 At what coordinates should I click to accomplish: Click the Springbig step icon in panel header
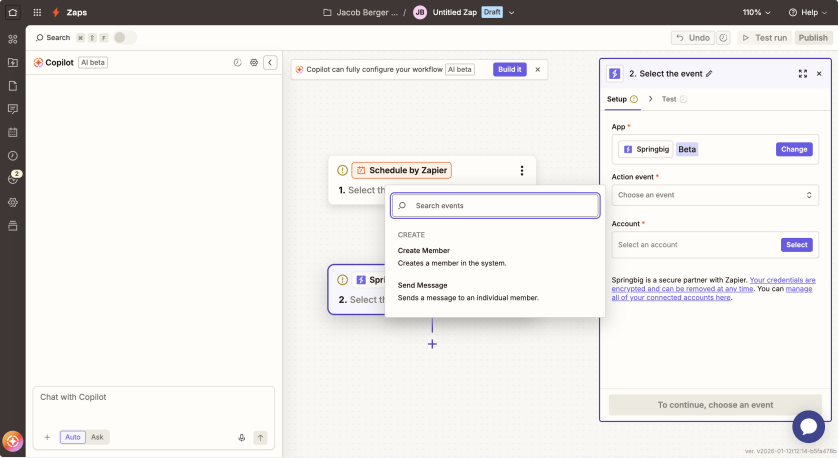pyautogui.click(x=615, y=74)
